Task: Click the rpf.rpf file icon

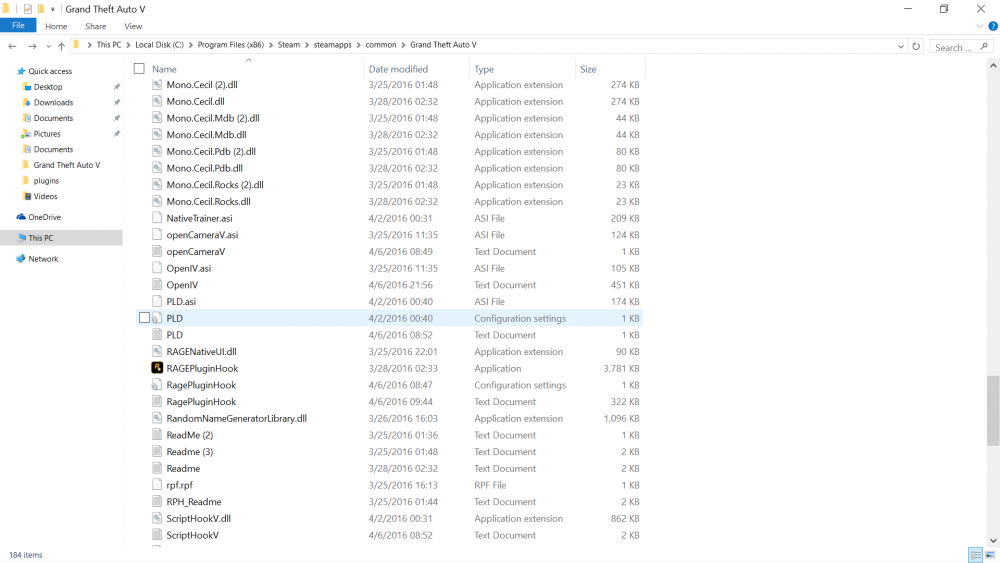Action: (x=157, y=485)
